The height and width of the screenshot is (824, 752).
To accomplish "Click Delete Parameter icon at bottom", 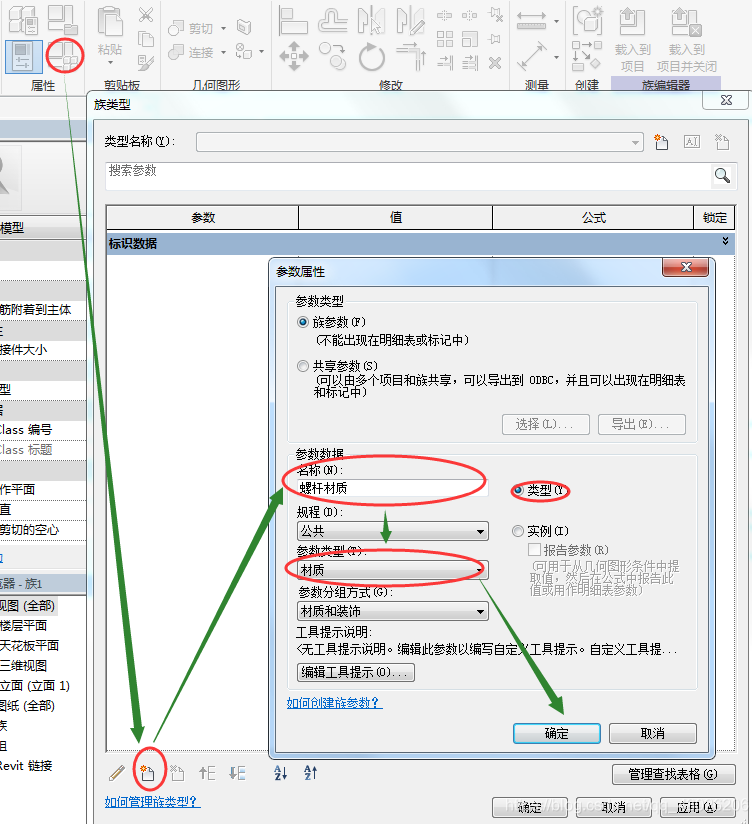I will coord(177,773).
